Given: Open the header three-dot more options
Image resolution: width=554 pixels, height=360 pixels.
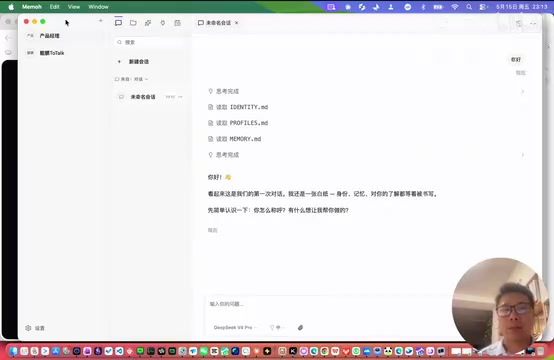Looking at the screenshot, I should (533, 23).
